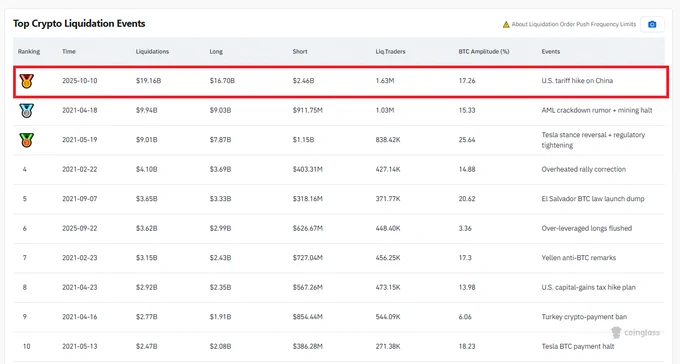Click the rank number 4 cell
The image size is (680, 364).
[x=25, y=169]
